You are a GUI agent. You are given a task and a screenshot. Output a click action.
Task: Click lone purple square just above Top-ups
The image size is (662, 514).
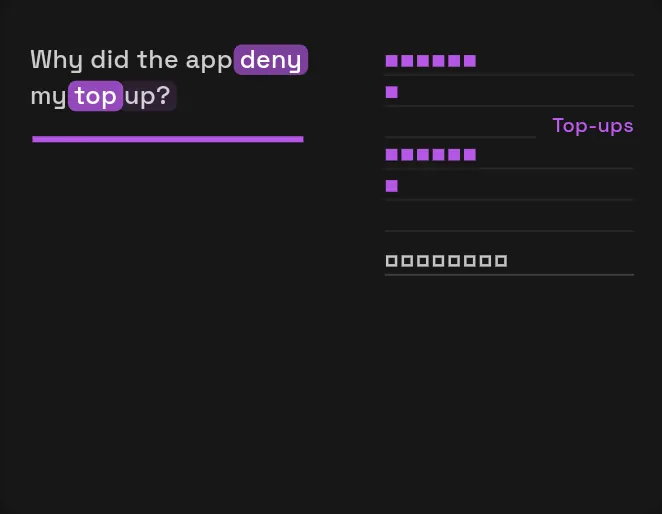click(391, 92)
